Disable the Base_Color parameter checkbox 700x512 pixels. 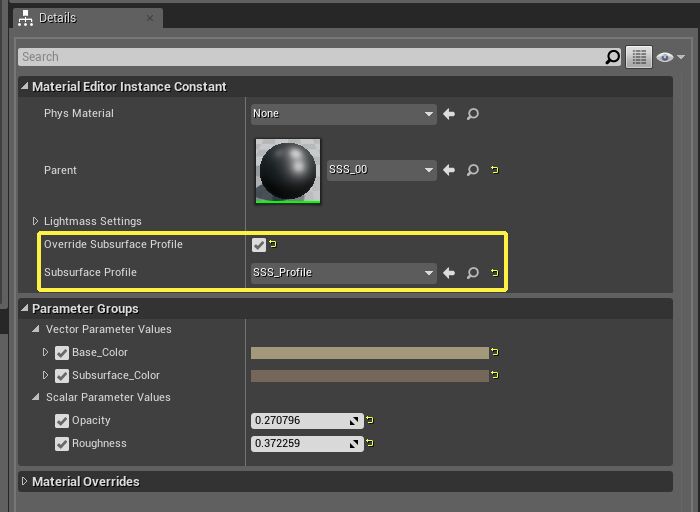click(62, 353)
